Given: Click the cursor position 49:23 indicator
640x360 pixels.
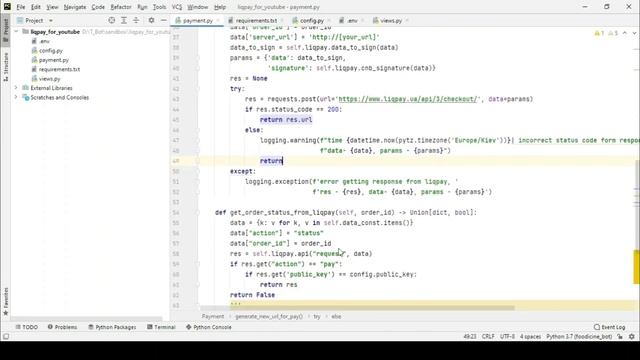Looking at the screenshot, I should click(470, 337).
